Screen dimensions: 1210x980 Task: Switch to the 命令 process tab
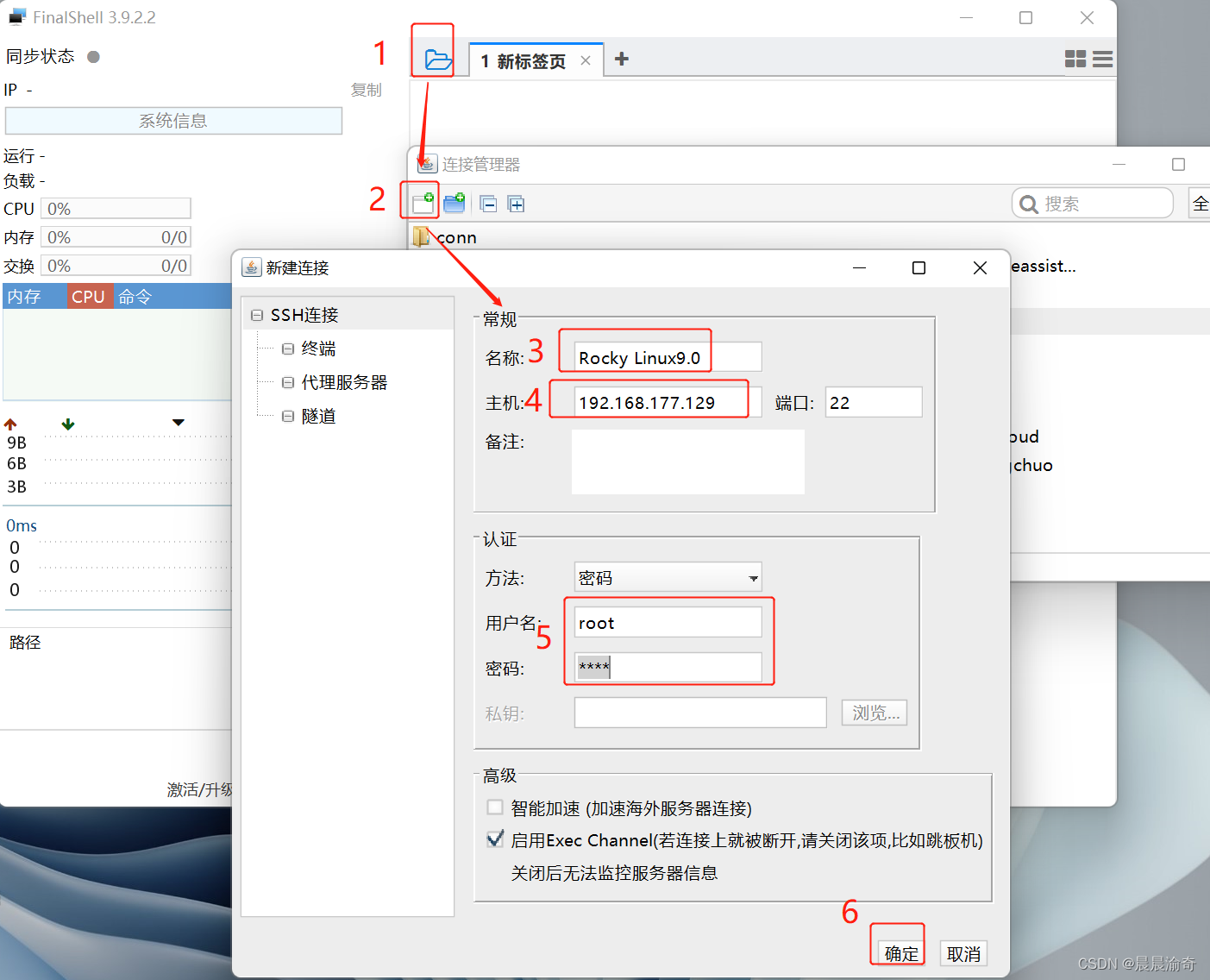tap(135, 296)
